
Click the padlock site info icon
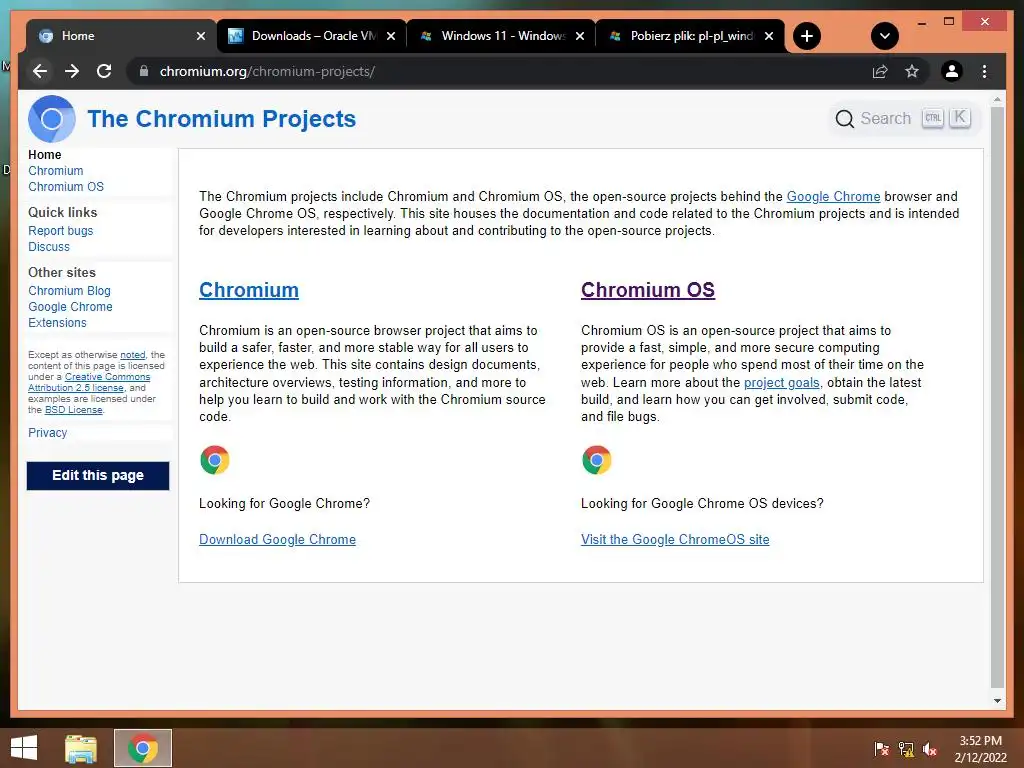coord(144,71)
